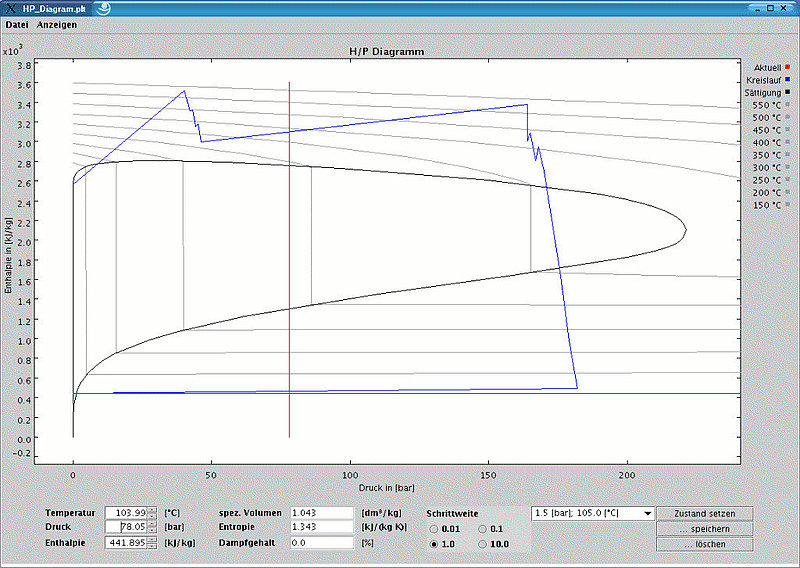Screen dimensions: 800x568
Task: Click the blue swirl icon in title bar
Action: (x=104, y=8)
